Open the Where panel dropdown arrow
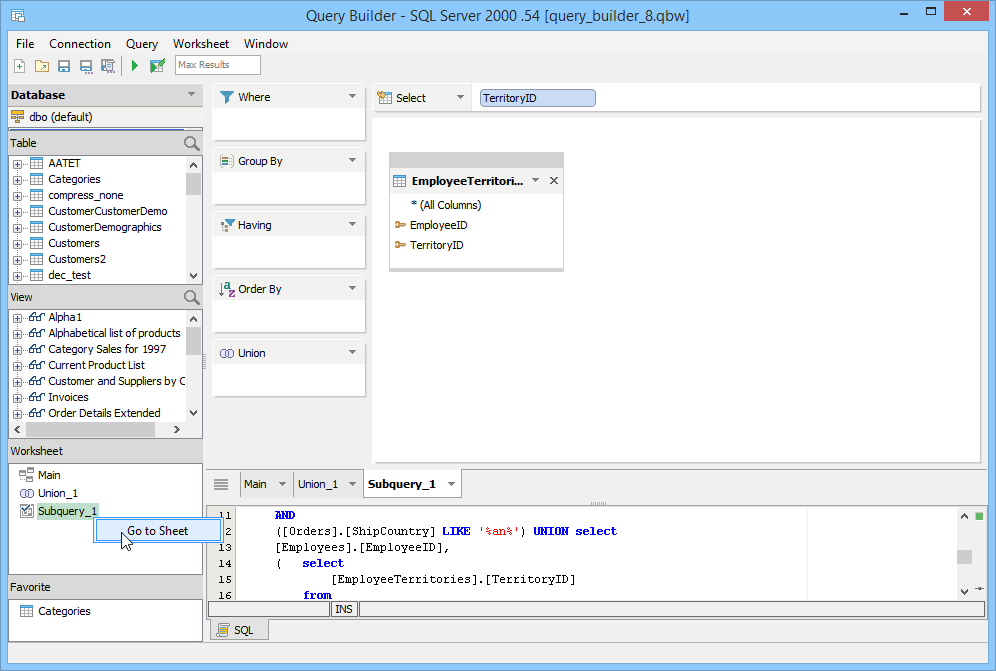Viewport: 996px width, 671px height. (353, 97)
